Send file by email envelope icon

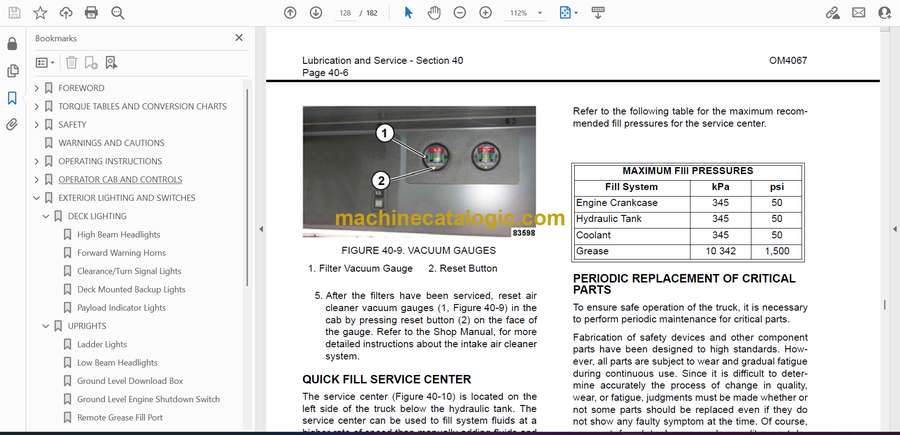tap(859, 13)
